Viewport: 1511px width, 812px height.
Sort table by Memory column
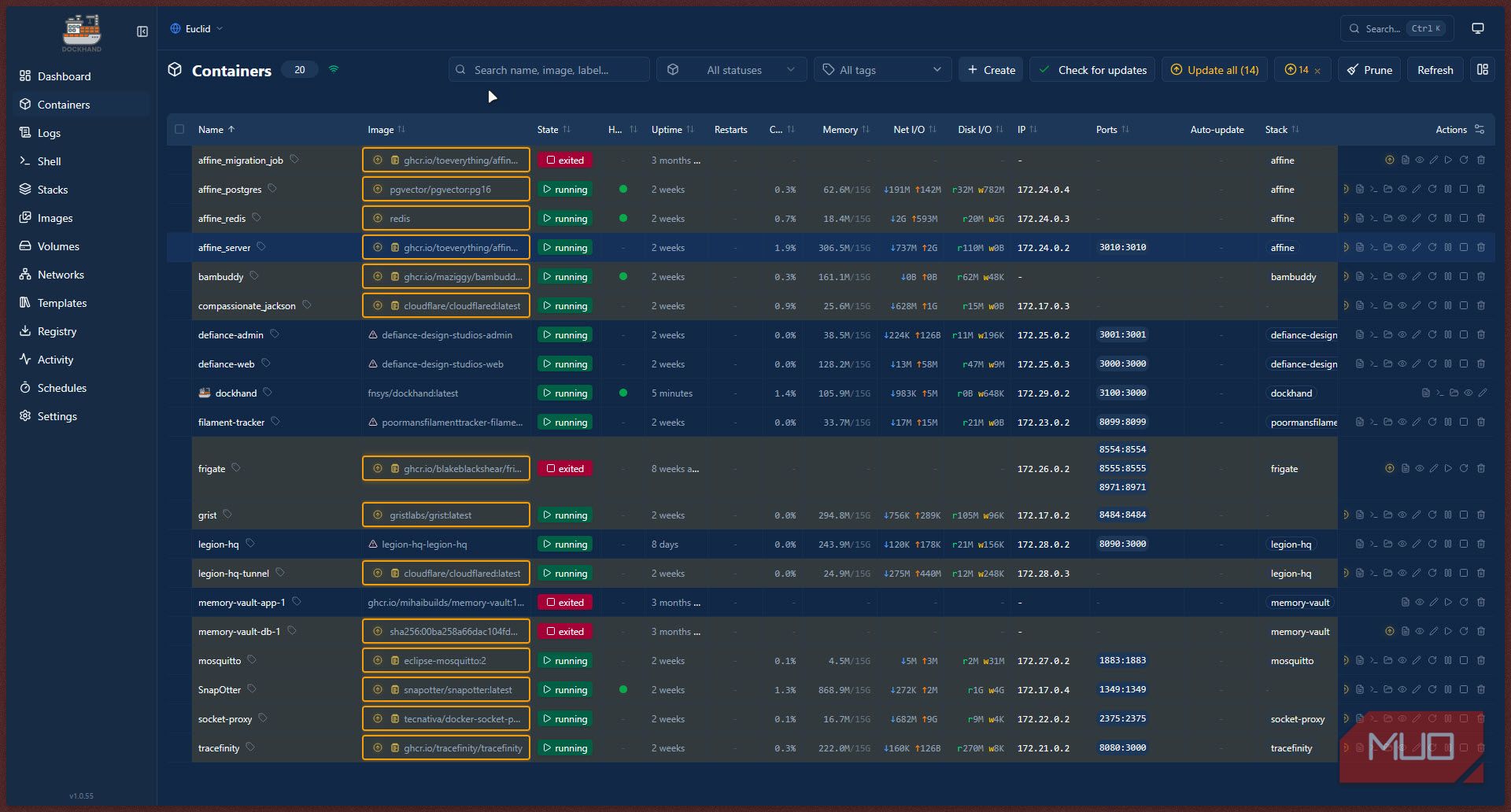pos(846,129)
